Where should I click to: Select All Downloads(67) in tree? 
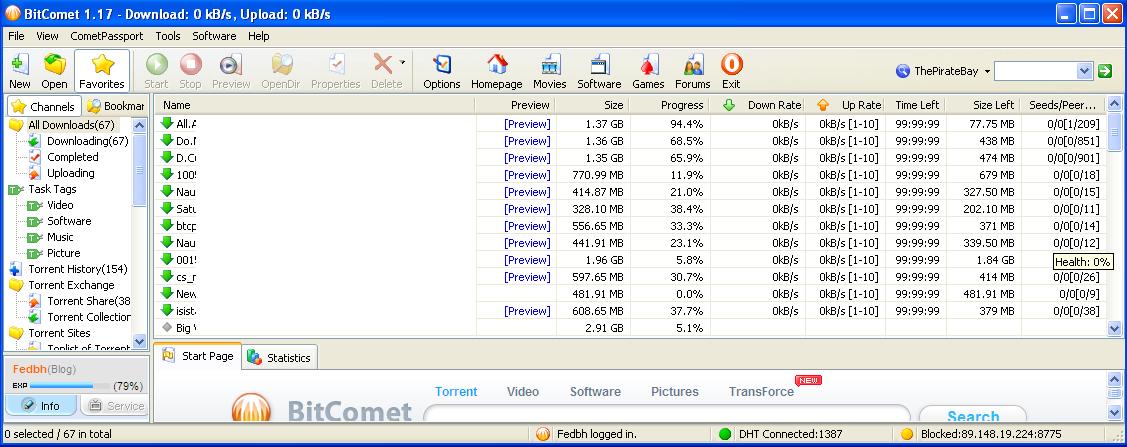tap(70, 125)
